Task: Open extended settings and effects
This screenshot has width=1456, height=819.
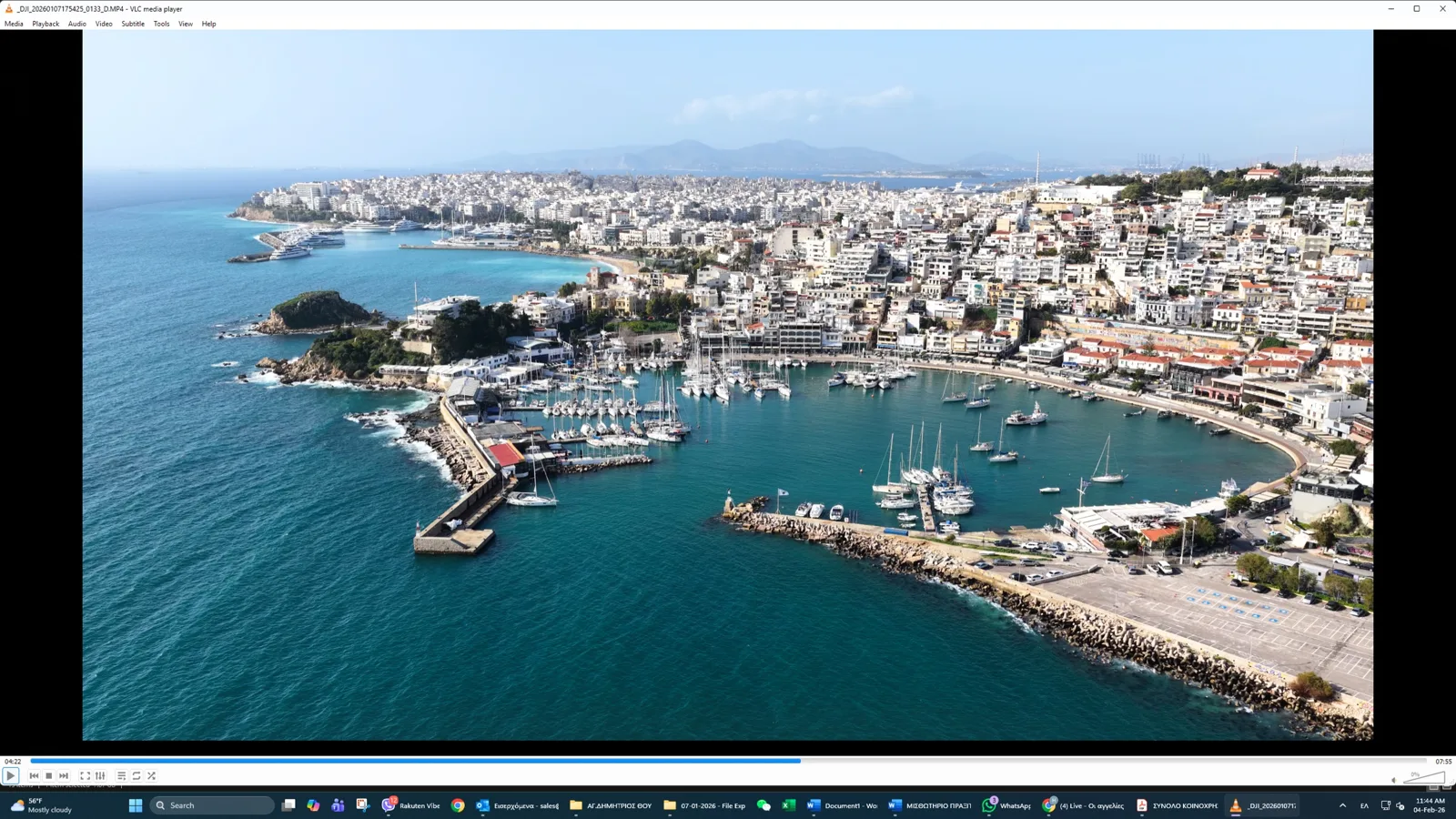Action: [100, 776]
